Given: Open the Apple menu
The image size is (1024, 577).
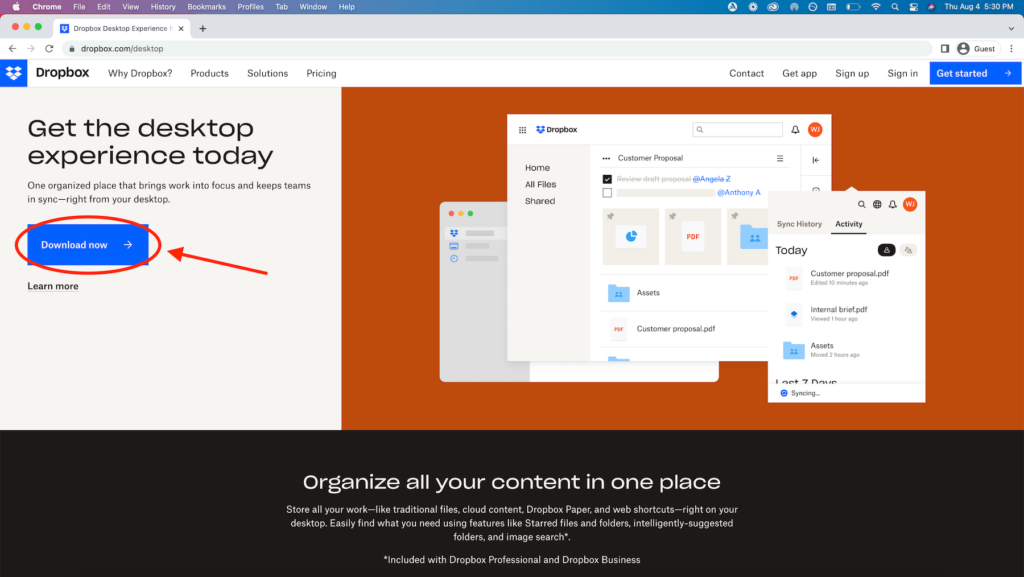Looking at the screenshot, I should (16, 7).
